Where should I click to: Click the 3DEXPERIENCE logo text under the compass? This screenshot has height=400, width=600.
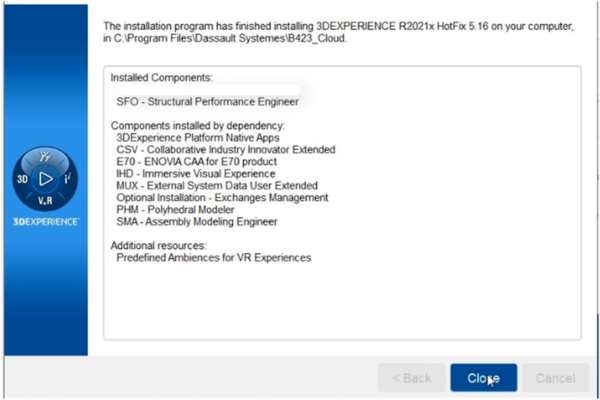point(44,220)
